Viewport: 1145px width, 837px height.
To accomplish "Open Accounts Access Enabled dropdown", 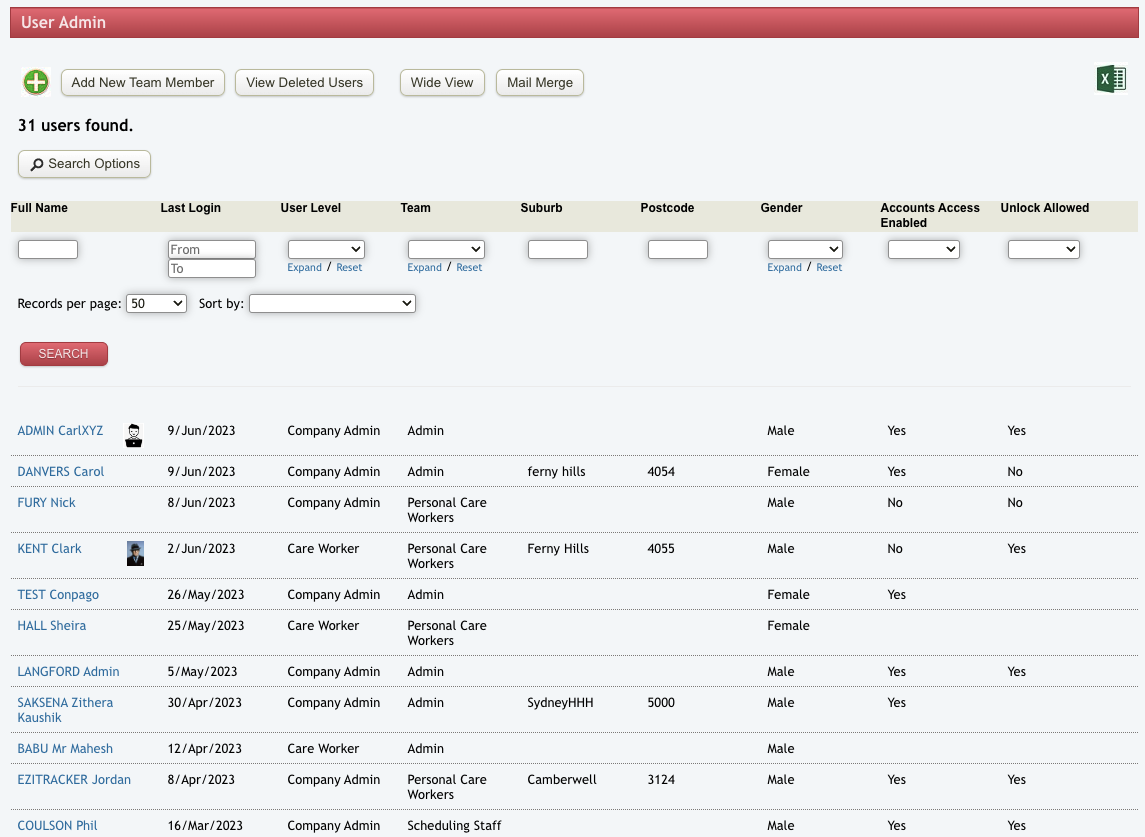I will click(x=923, y=249).
